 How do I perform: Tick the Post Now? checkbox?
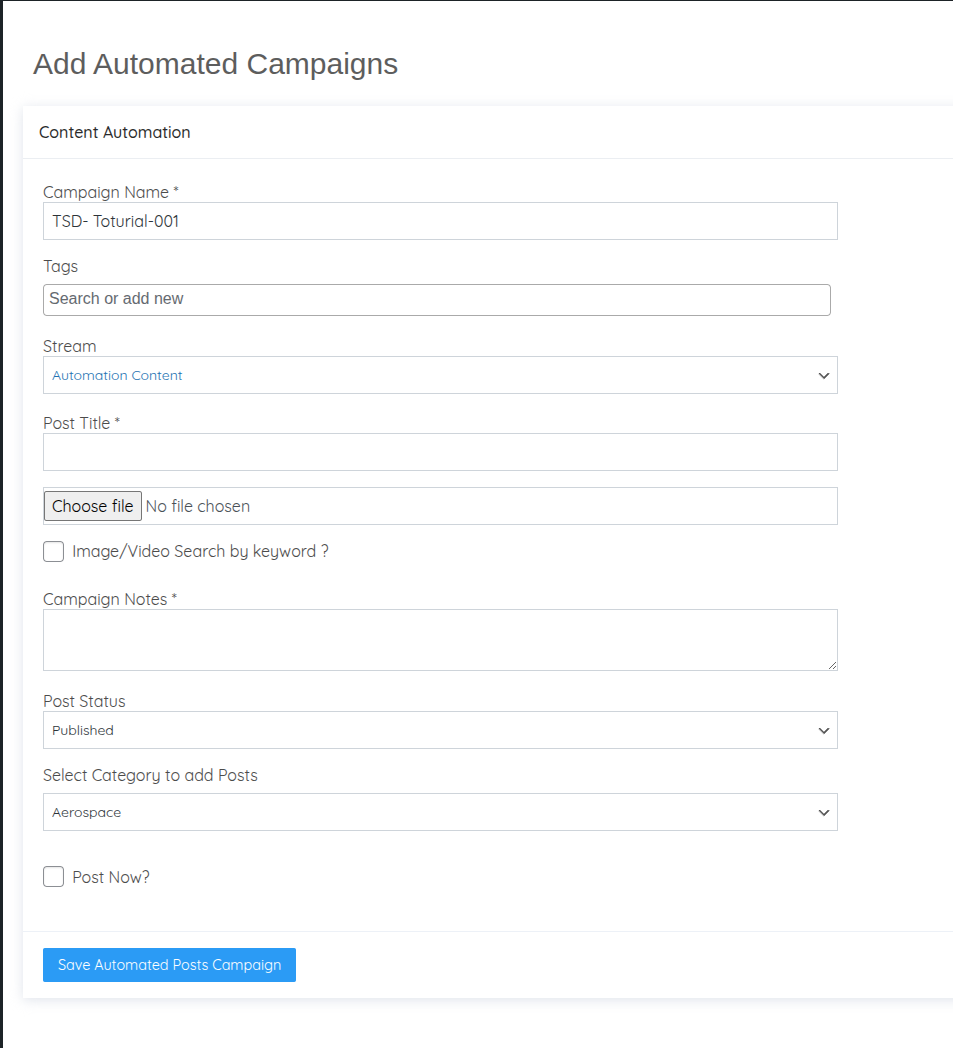(x=54, y=877)
